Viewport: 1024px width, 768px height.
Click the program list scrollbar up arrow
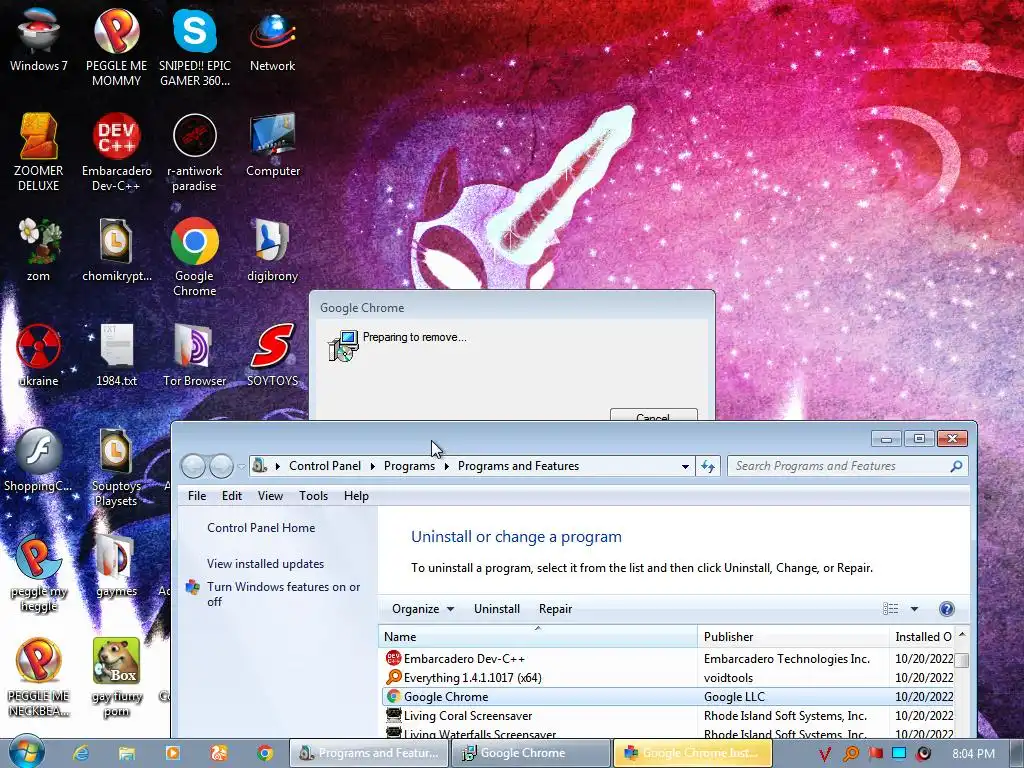(961, 635)
